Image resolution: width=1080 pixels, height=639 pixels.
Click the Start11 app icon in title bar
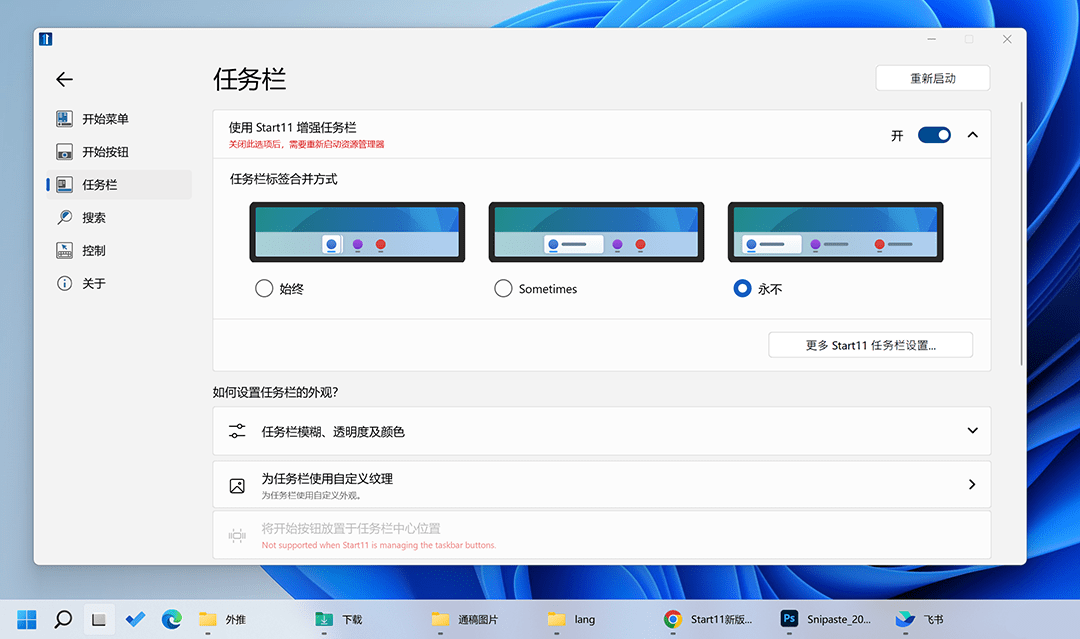click(45, 39)
